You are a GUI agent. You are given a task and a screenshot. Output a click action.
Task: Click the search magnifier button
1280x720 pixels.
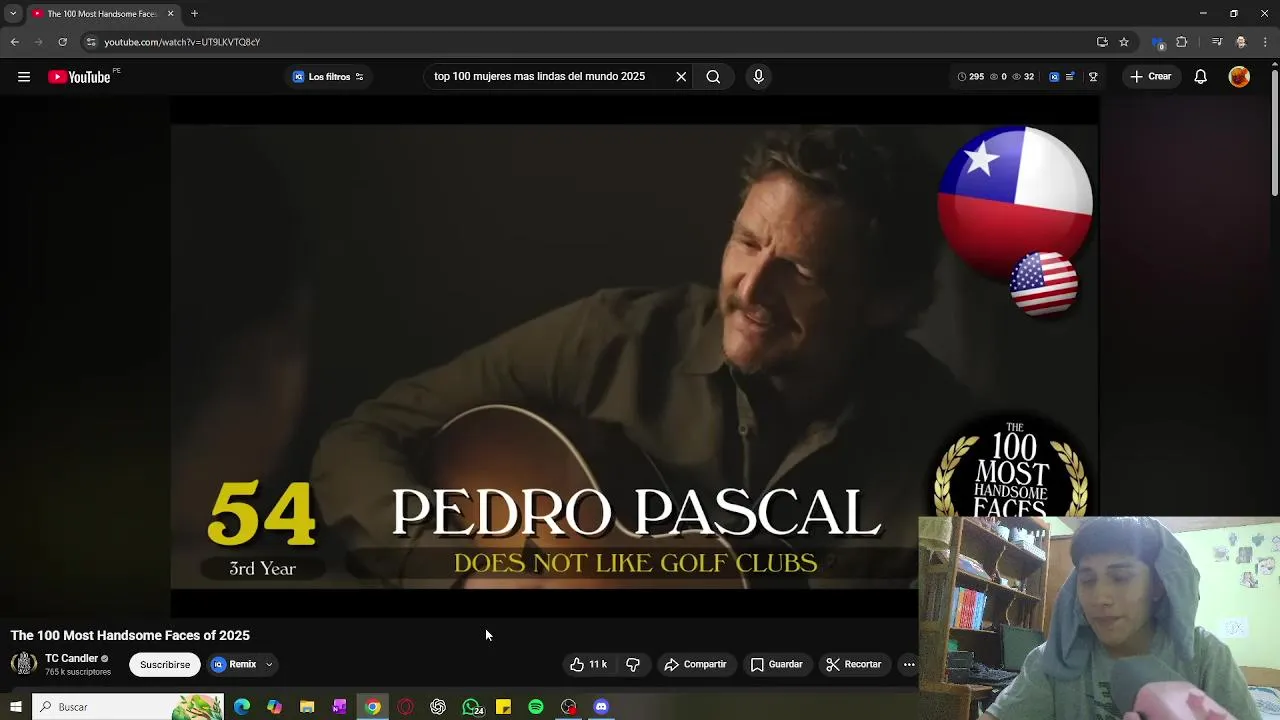713,77
